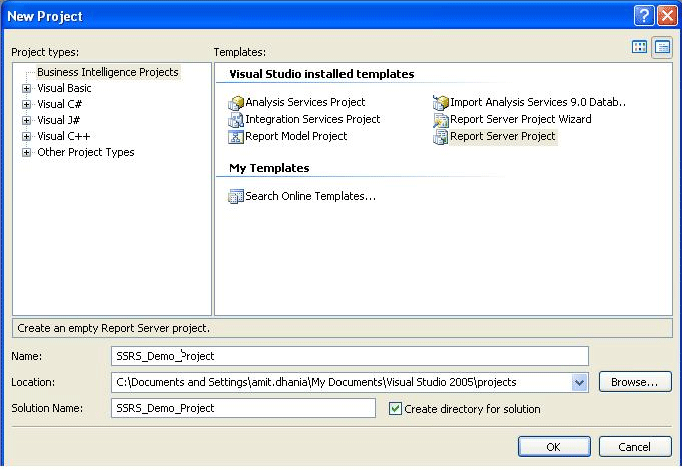This screenshot has height=470, width=682.
Task: Expand the Visual C# node
Action: tap(27, 105)
